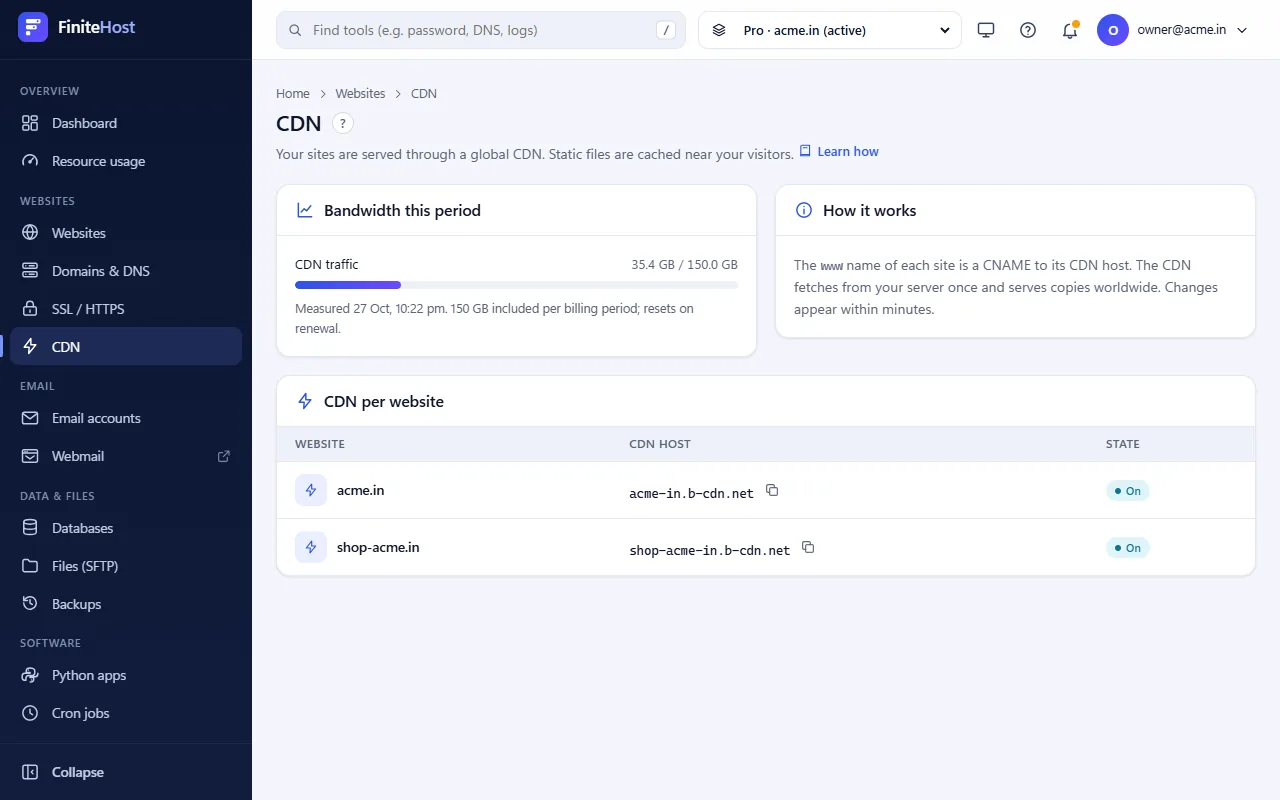
Task: Open Webmail from the sidebar
Action: [x=126, y=456]
